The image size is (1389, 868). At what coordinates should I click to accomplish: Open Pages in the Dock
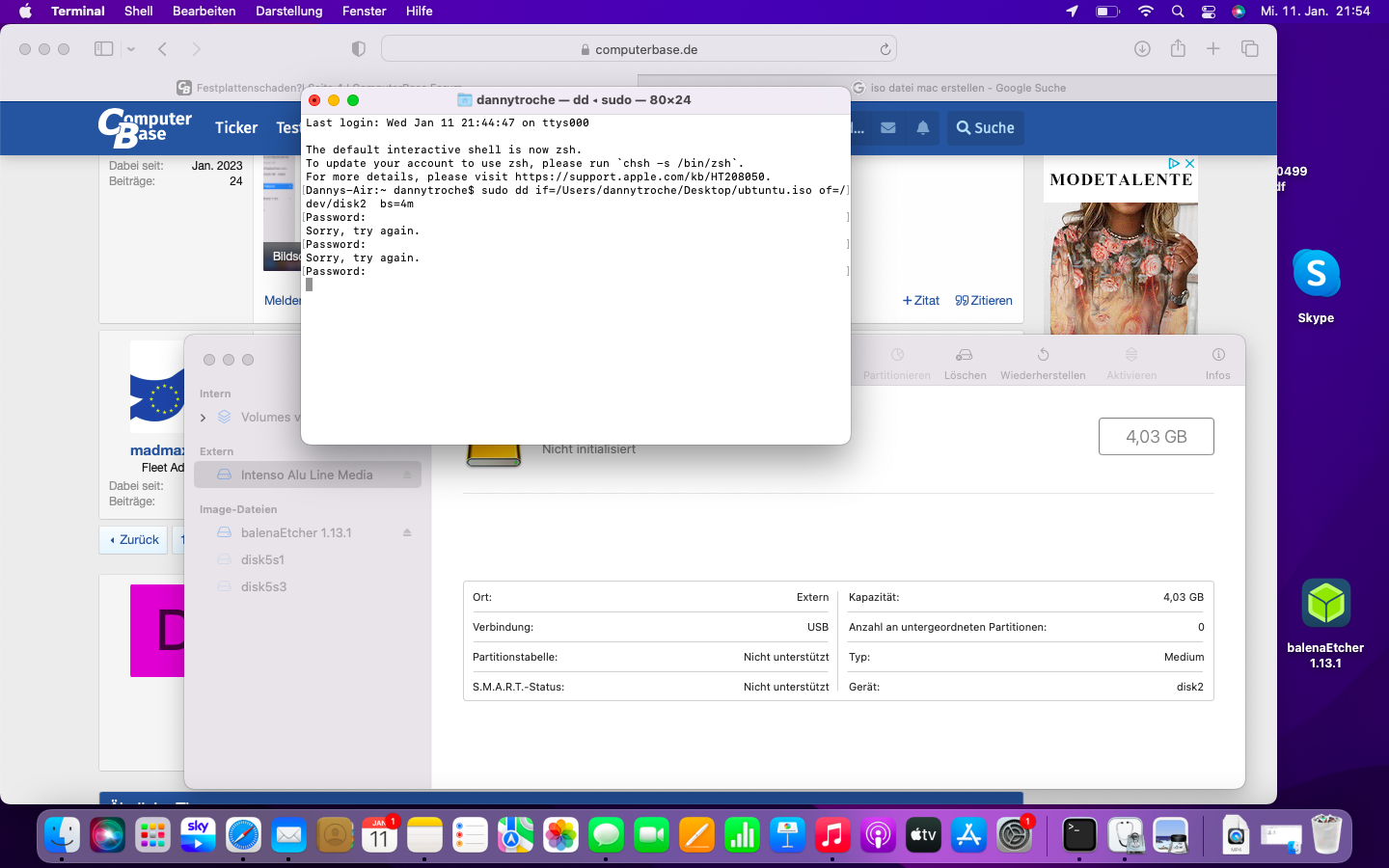tap(696, 835)
